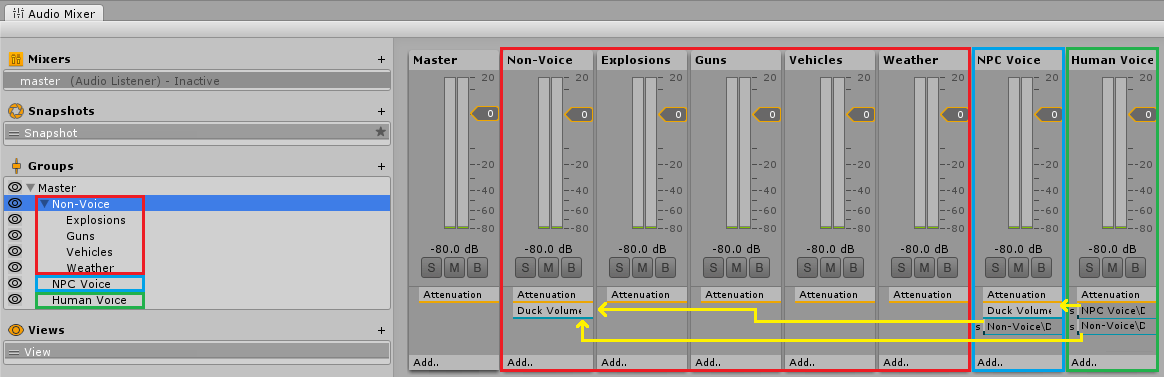
Task: Mute the Guns channel
Action: [x=736, y=267]
